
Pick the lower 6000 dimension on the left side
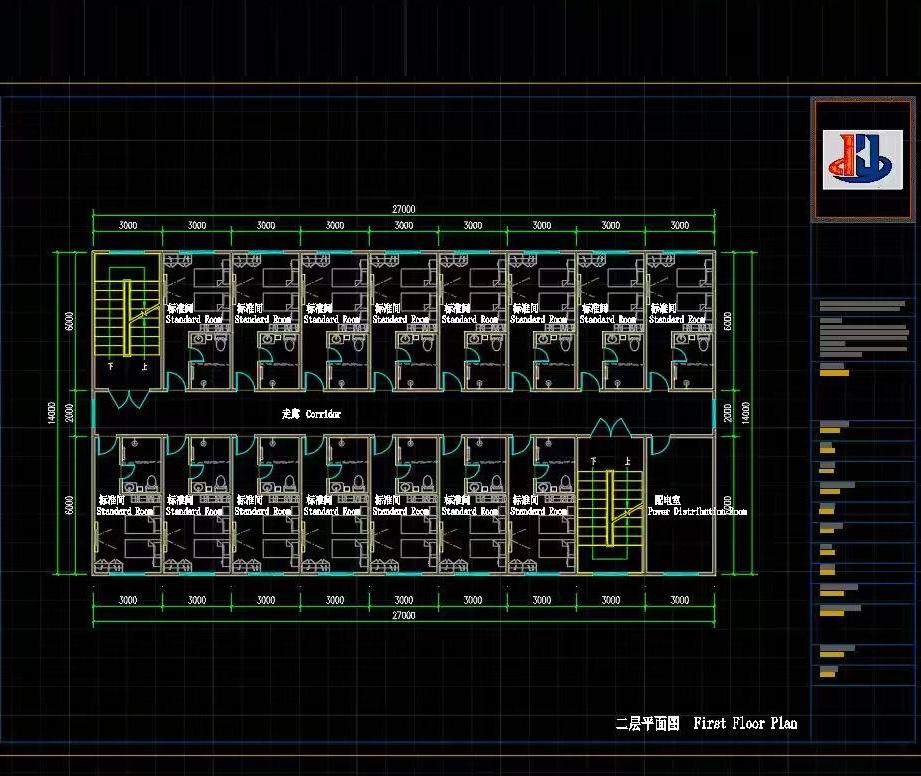point(69,505)
